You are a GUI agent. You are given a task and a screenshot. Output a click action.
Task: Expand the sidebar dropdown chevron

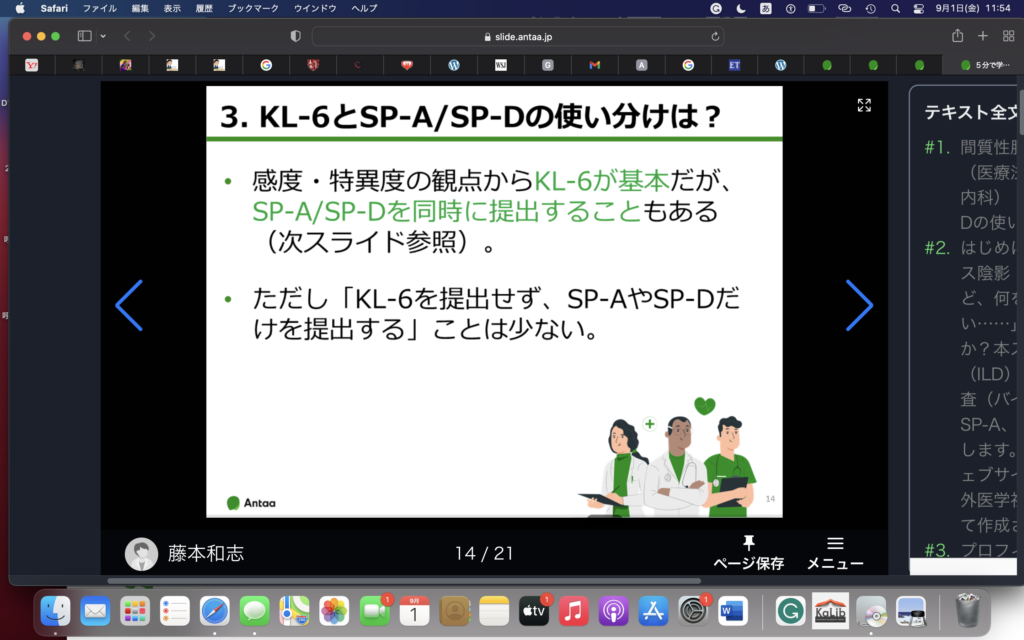[x=101, y=36]
